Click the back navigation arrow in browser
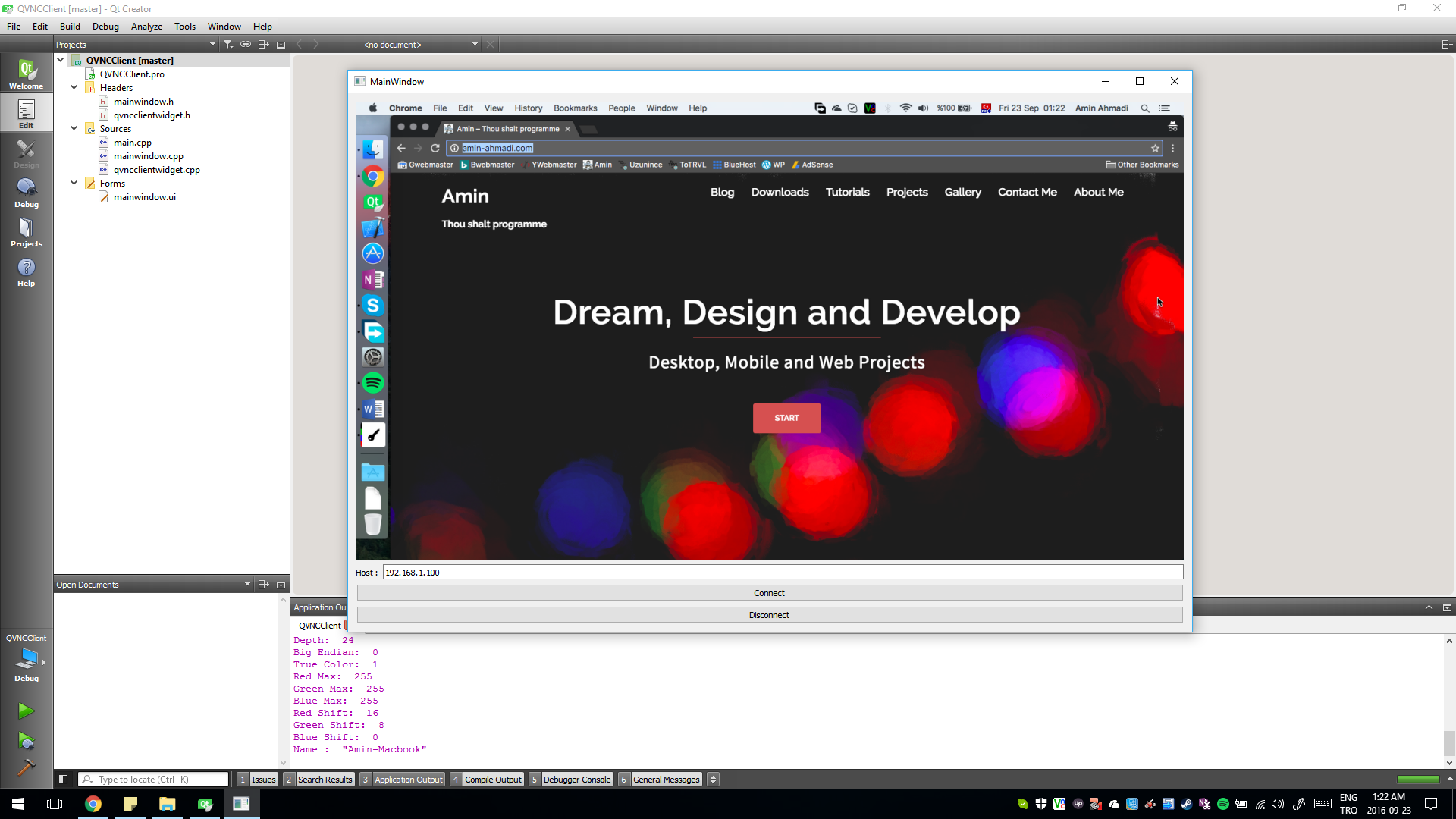Viewport: 1456px width, 819px height. [x=401, y=148]
